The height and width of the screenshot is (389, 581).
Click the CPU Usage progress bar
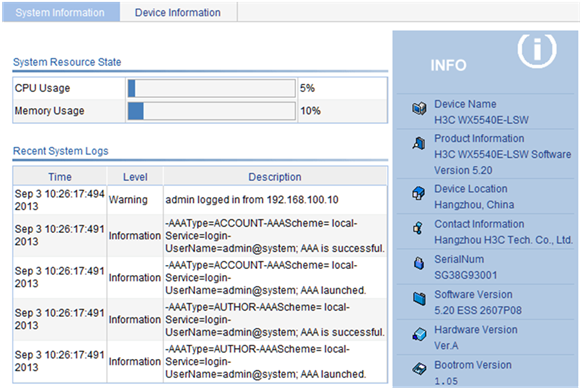(x=212, y=89)
